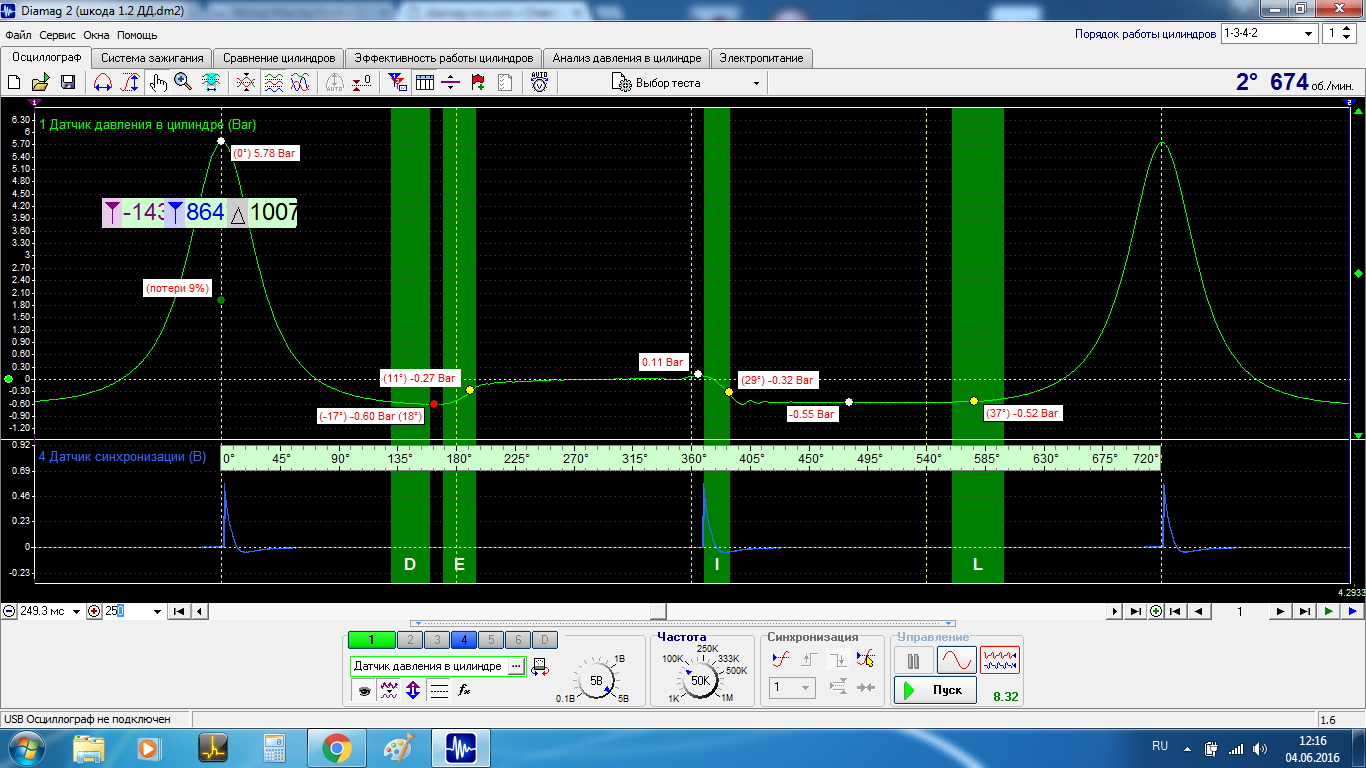1366x768 pixels.
Task: Adjust the 50K Частота frequency knob
Action: 699,680
